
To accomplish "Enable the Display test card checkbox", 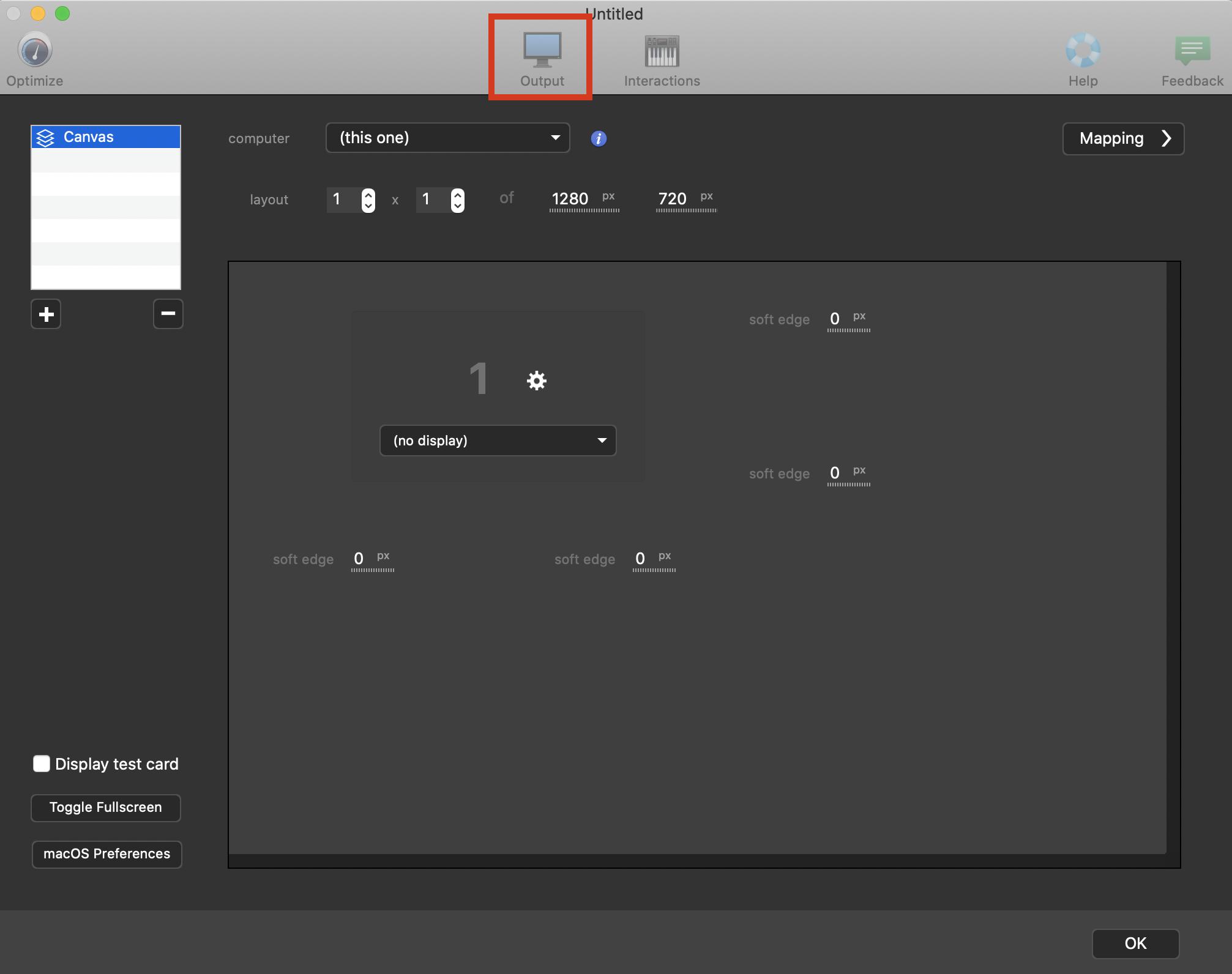I will 42,764.
